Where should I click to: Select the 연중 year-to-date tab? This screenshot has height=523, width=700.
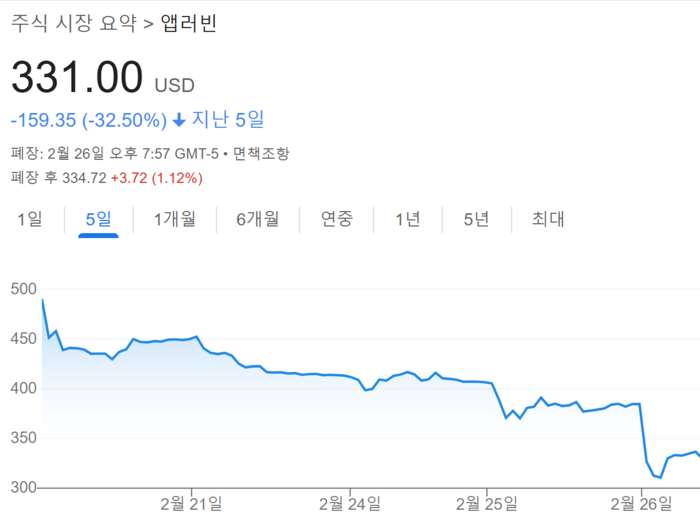[x=336, y=219]
